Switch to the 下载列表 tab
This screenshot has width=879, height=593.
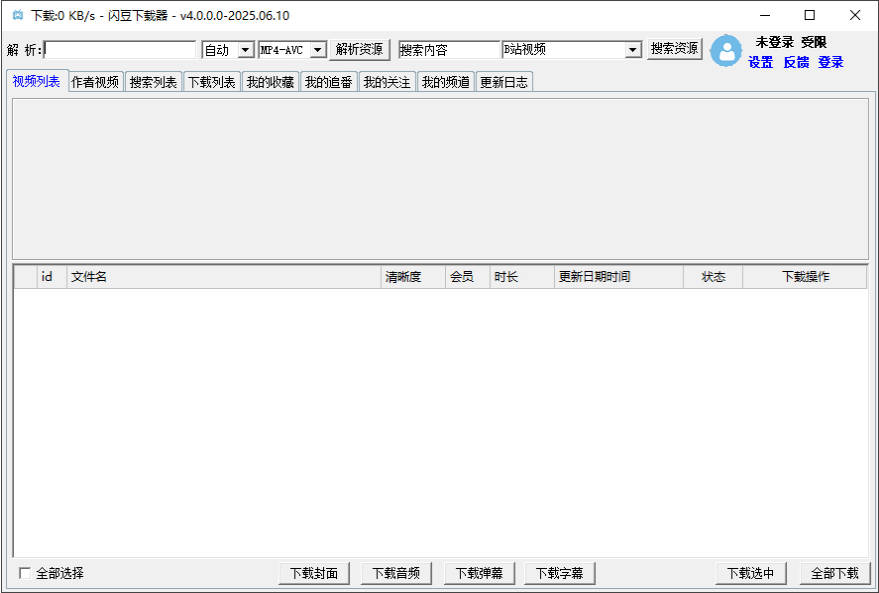[x=211, y=82]
